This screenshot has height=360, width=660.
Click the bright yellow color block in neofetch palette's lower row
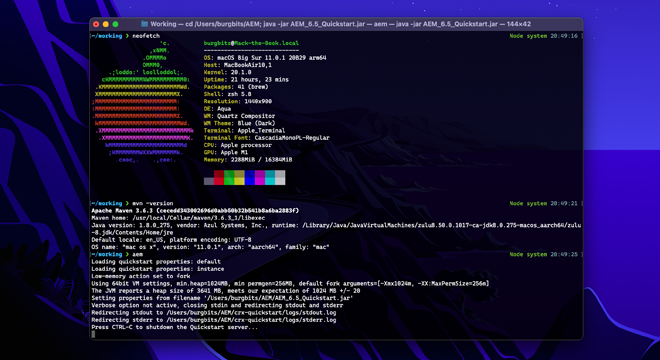239,181
